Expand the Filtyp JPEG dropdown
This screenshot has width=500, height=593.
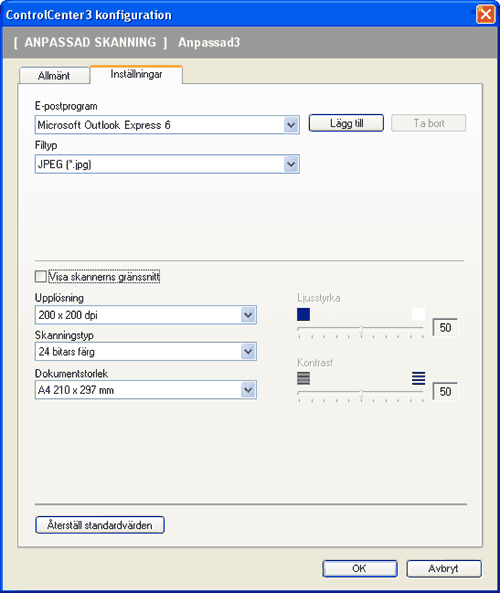point(291,164)
